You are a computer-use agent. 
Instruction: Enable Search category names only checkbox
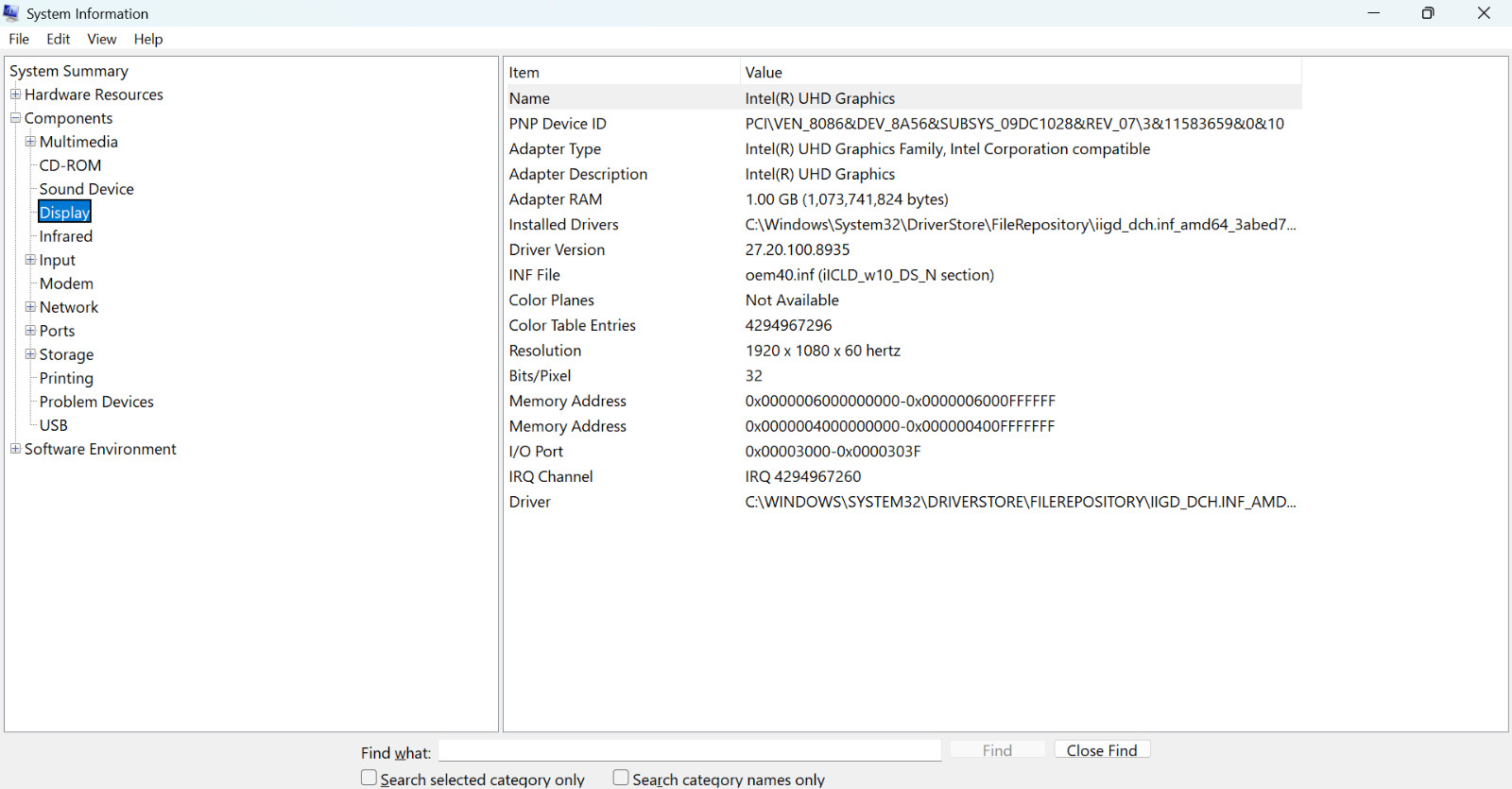click(x=621, y=778)
